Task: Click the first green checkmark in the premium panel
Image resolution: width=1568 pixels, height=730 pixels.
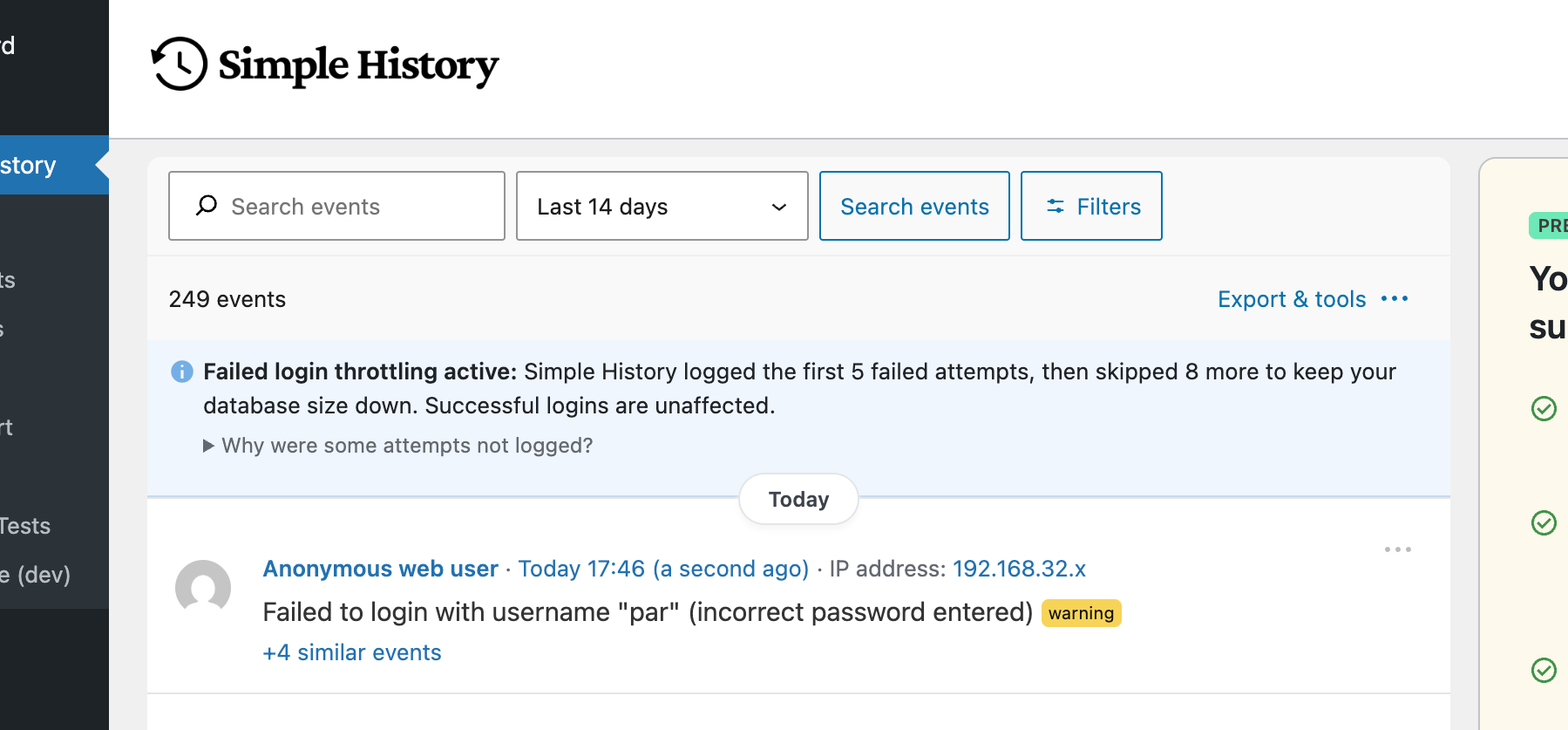Action: click(x=1544, y=409)
